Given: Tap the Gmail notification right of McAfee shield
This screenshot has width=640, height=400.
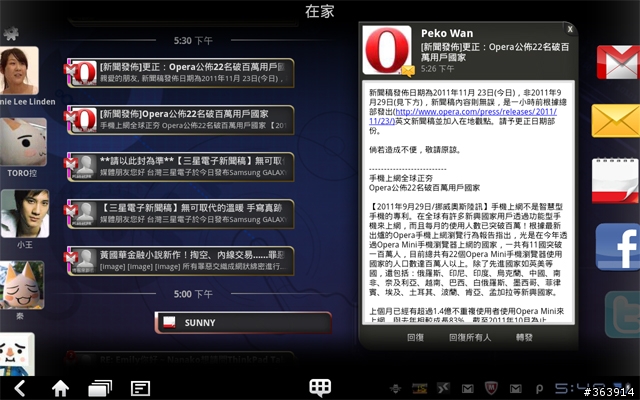Looking at the screenshot, I should [x=516, y=388].
